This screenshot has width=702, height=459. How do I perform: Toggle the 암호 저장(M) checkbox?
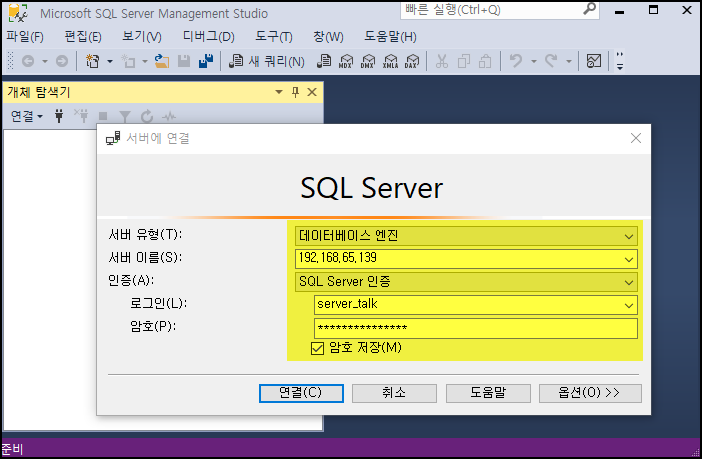tap(317, 348)
